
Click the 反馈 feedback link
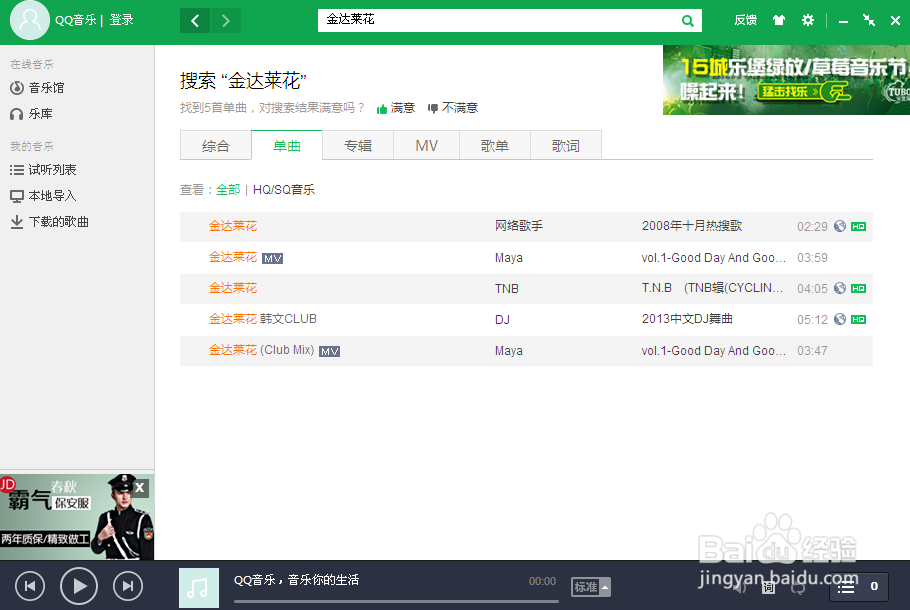[x=745, y=19]
